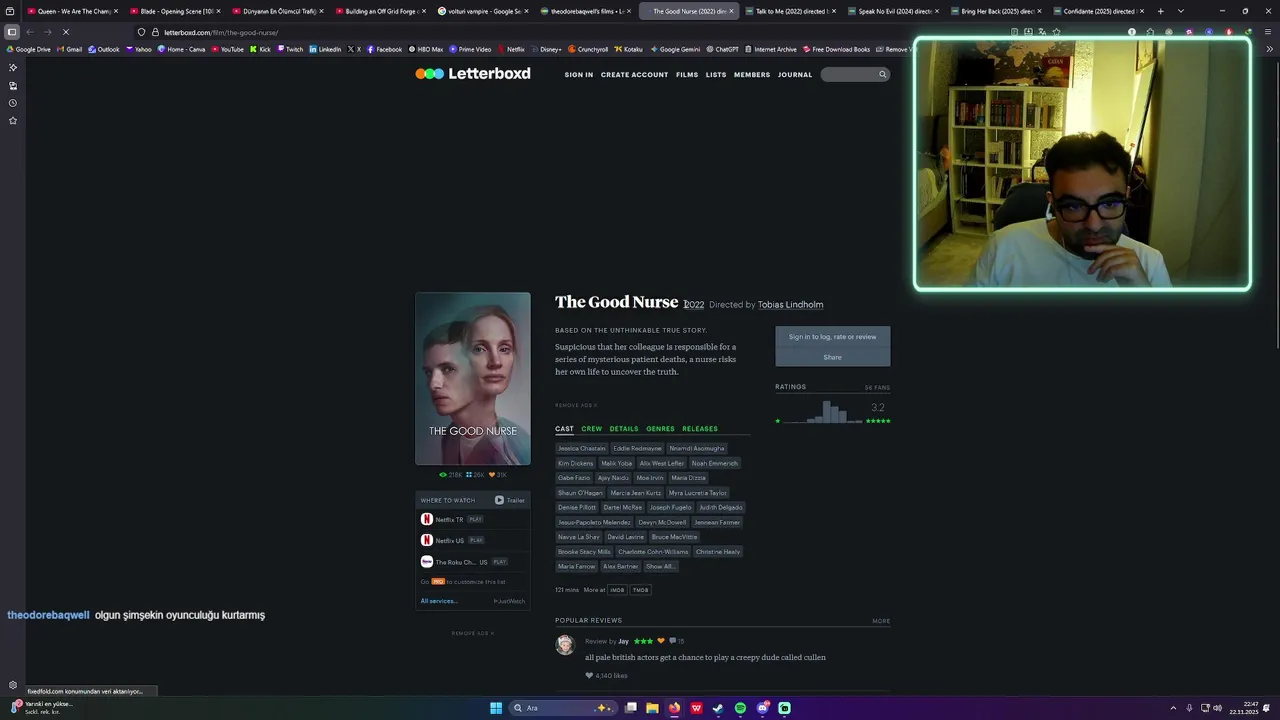The image size is (1280, 720).
Task: Play the Trailer icon
Action: (x=499, y=500)
